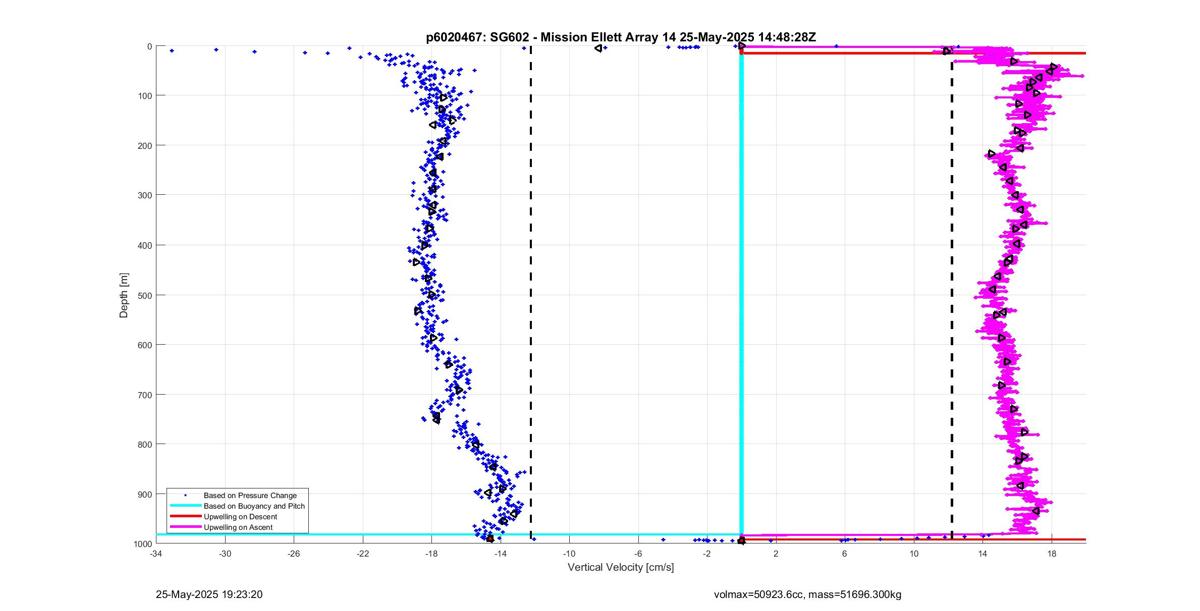Click the positive '6' x-axis tick label
This screenshot has width=1200, height=611.
845,553
